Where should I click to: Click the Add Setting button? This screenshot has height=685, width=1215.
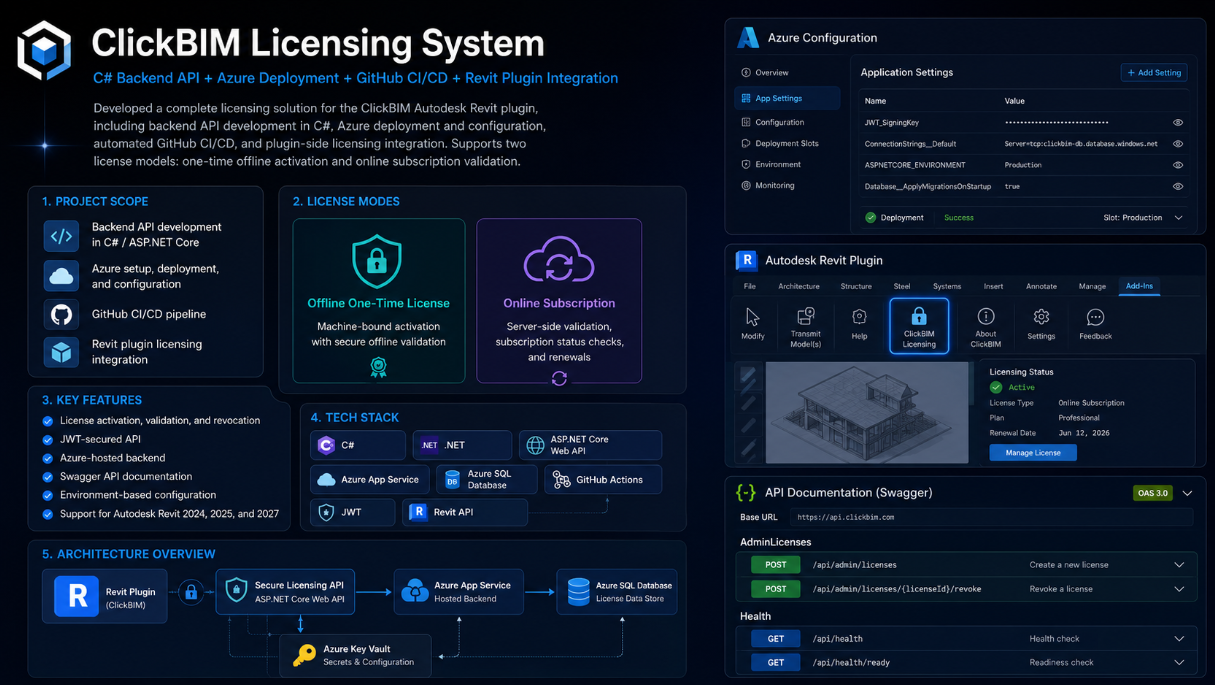tap(1154, 72)
